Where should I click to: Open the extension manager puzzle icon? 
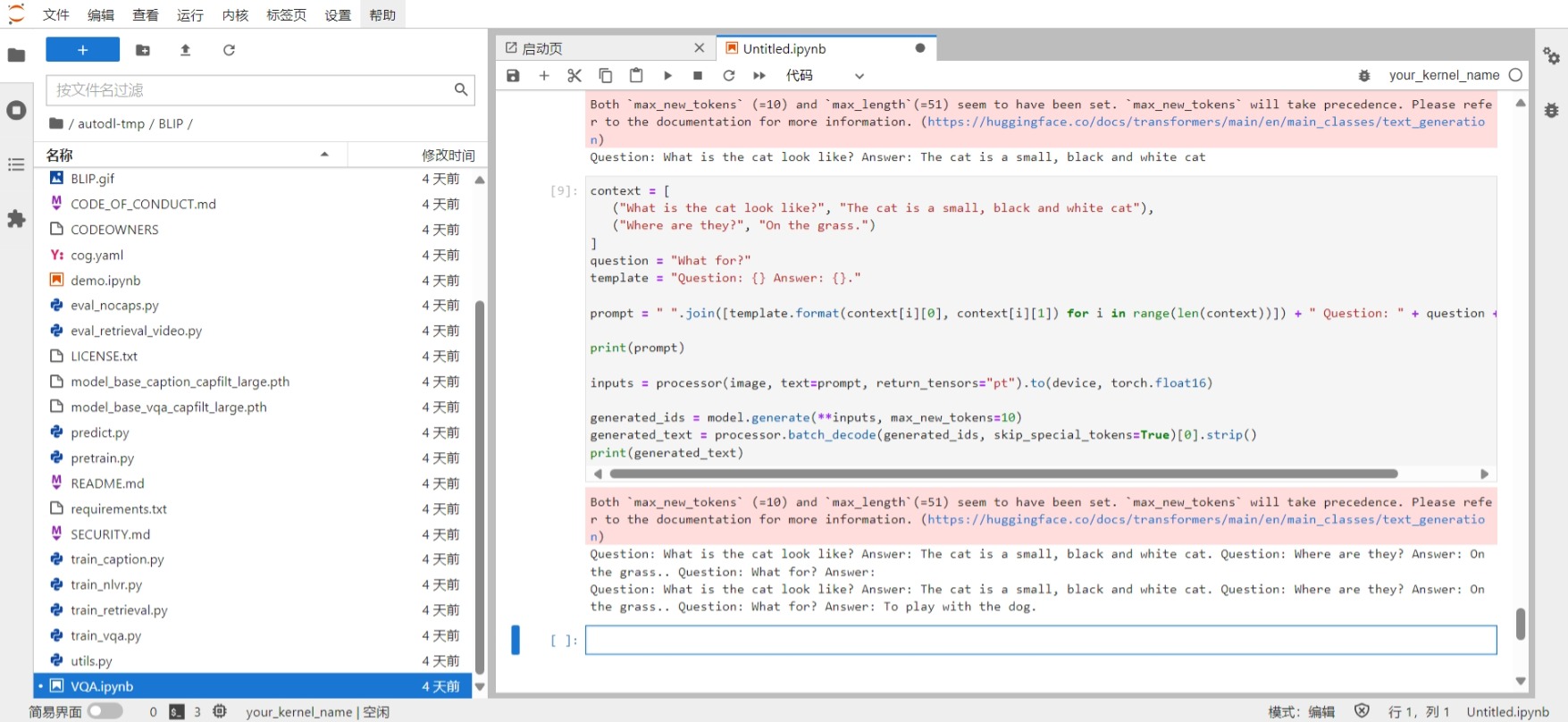click(x=16, y=219)
